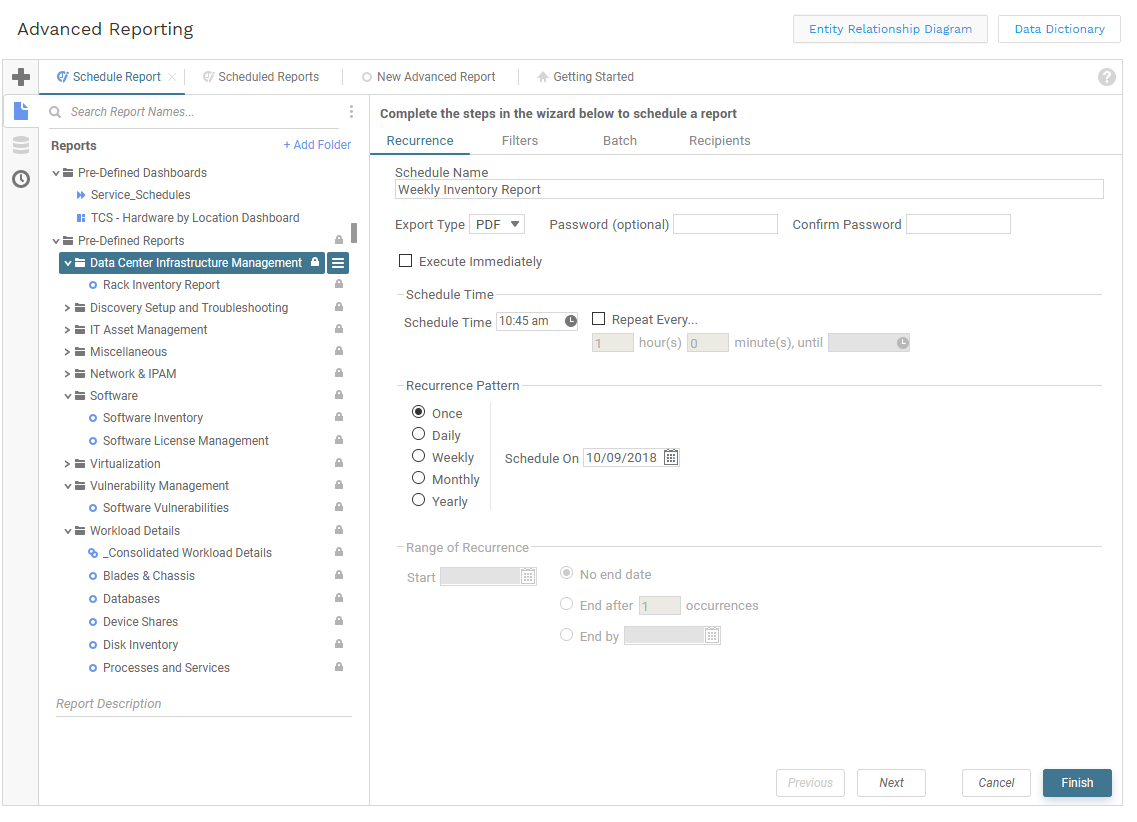Open the Export Type PDF dropdown
The height and width of the screenshot is (822, 1137).
pyautogui.click(x=497, y=225)
